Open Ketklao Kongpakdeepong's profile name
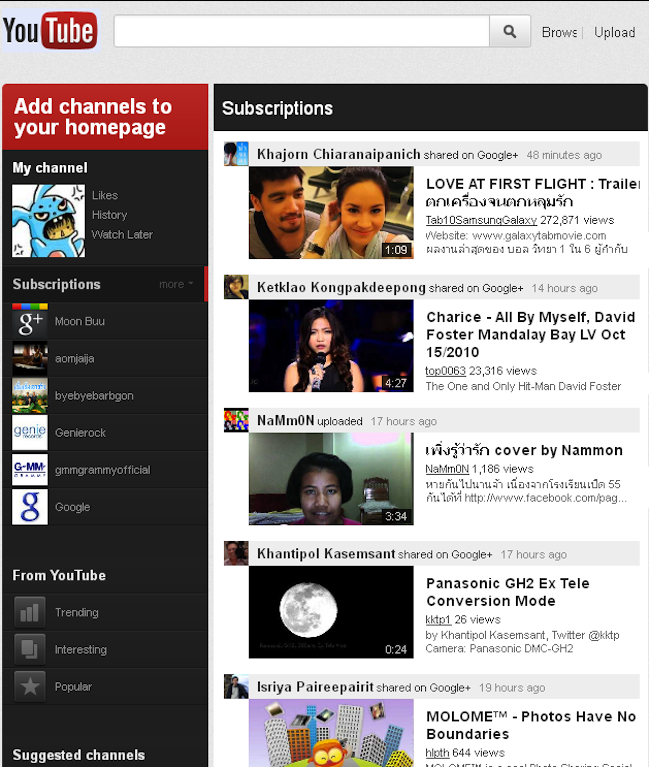This screenshot has width=649, height=767. tap(341, 288)
